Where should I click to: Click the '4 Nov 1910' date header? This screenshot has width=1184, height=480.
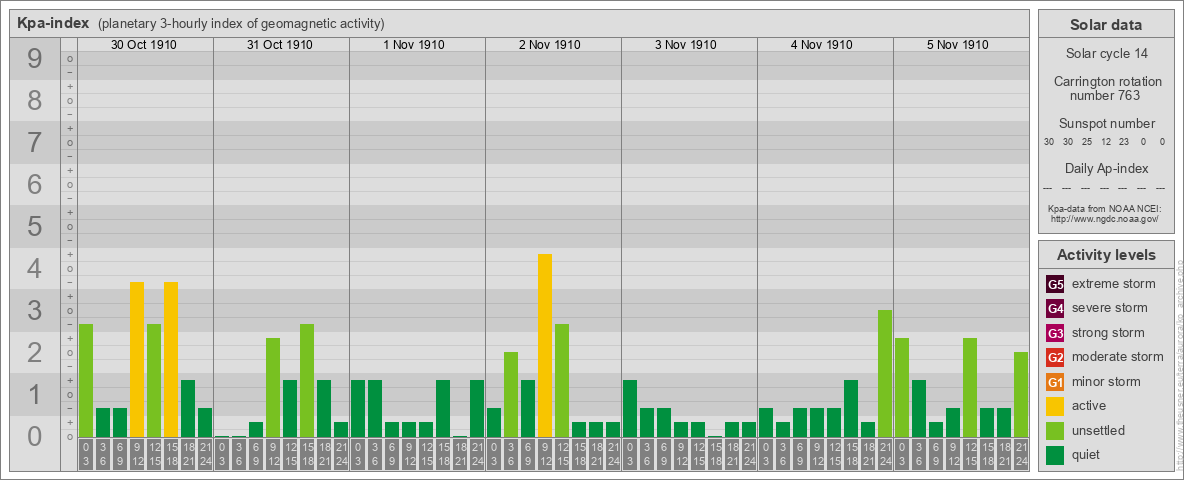click(x=822, y=45)
